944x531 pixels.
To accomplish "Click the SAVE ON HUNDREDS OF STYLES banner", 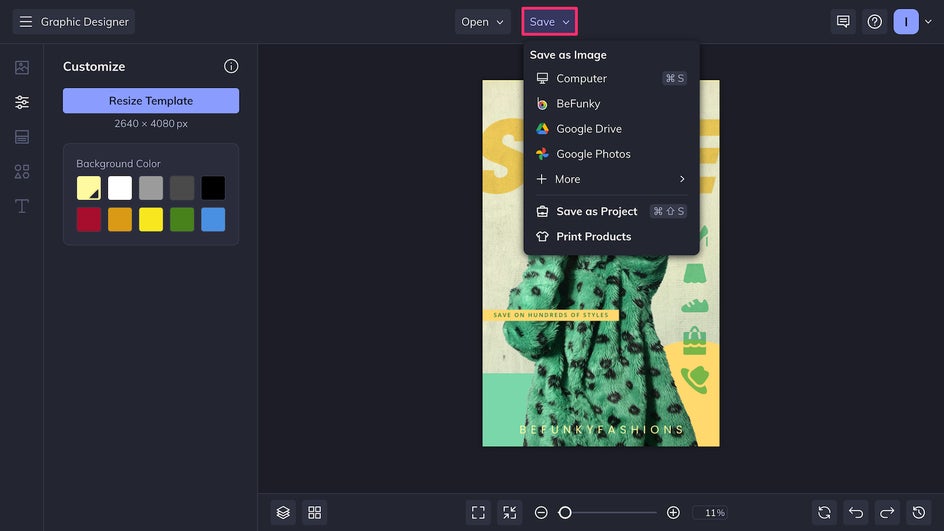I will point(550,315).
